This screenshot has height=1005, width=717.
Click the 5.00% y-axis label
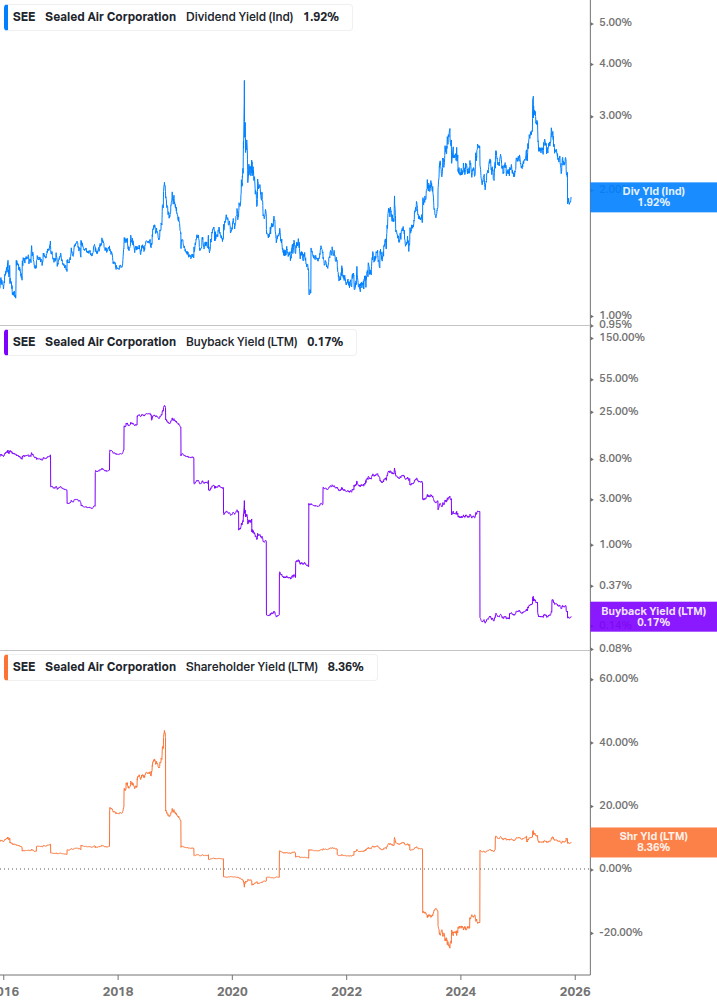tap(615, 22)
